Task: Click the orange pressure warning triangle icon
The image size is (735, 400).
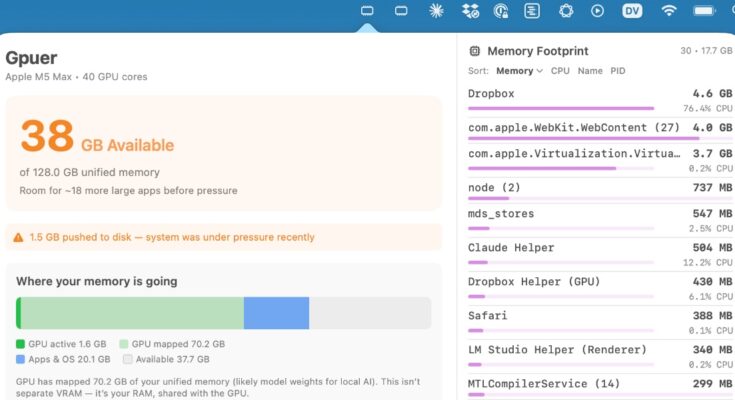Action: [x=18, y=238]
